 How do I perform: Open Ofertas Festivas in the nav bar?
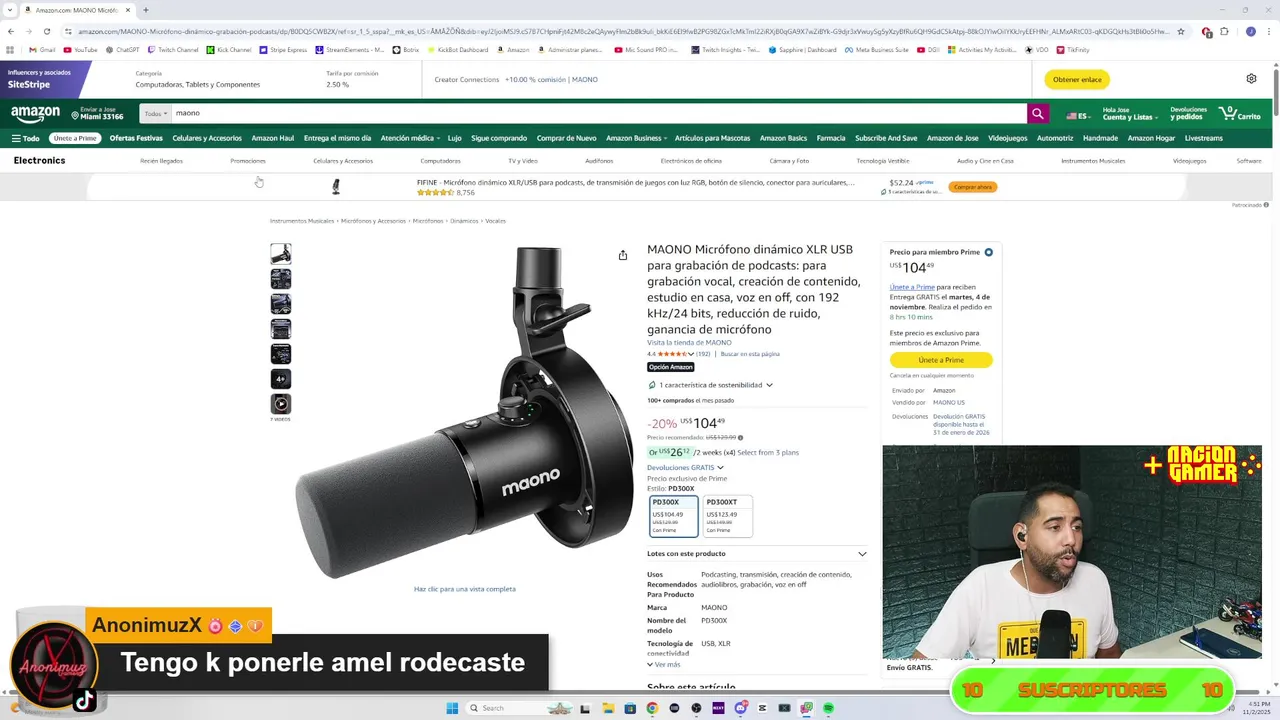[136, 138]
